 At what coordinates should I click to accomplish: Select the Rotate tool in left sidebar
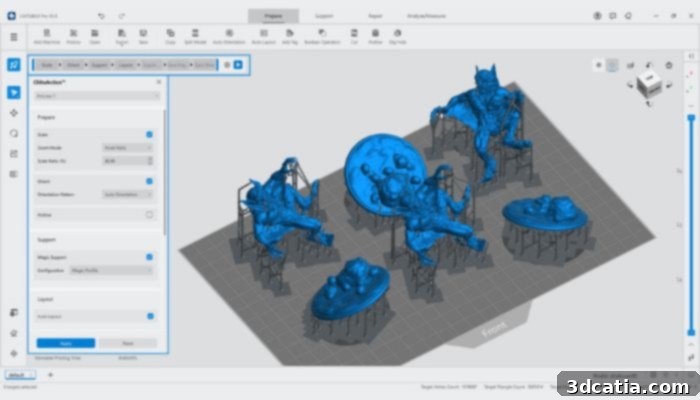[x=14, y=133]
